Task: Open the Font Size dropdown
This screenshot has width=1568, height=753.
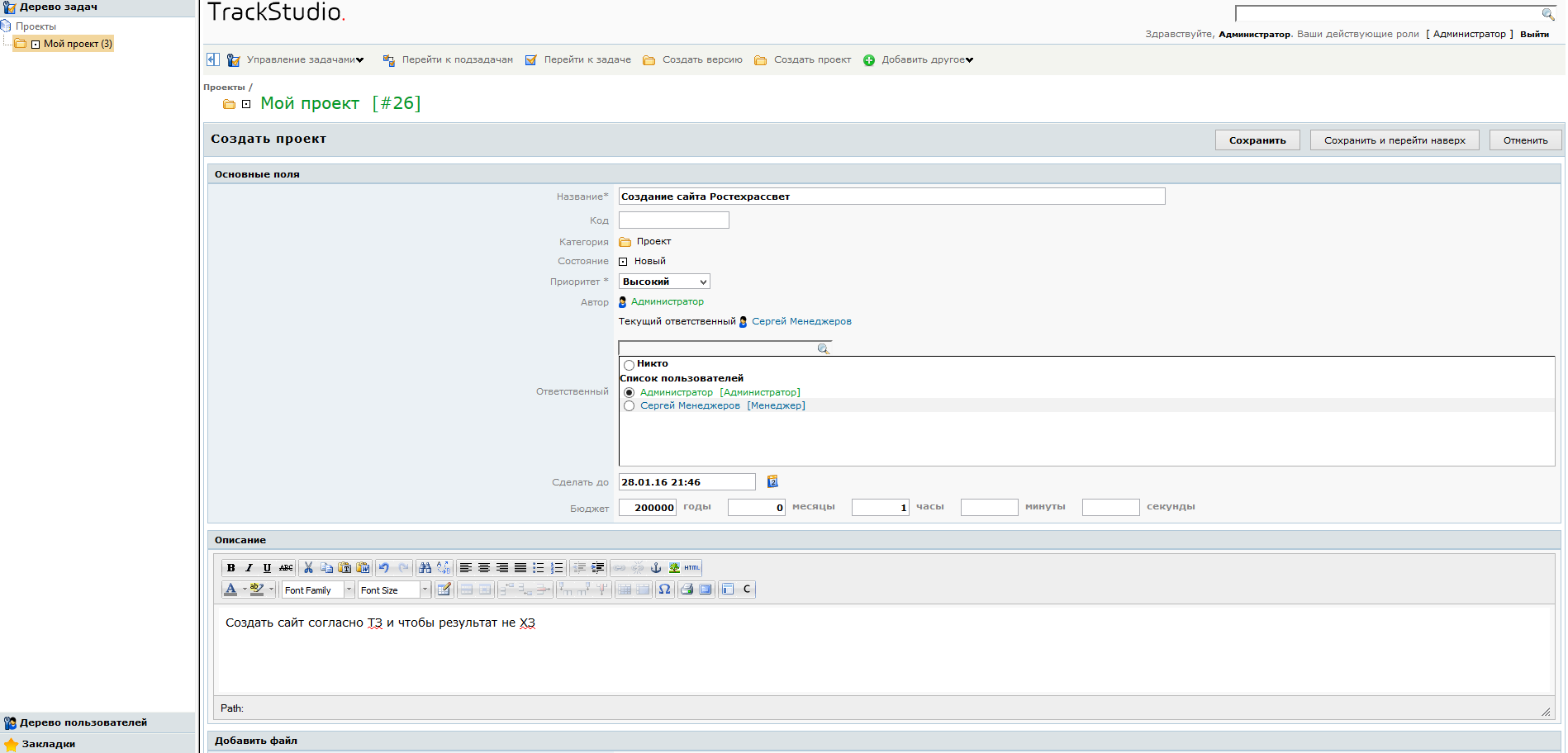Action: 395,590
